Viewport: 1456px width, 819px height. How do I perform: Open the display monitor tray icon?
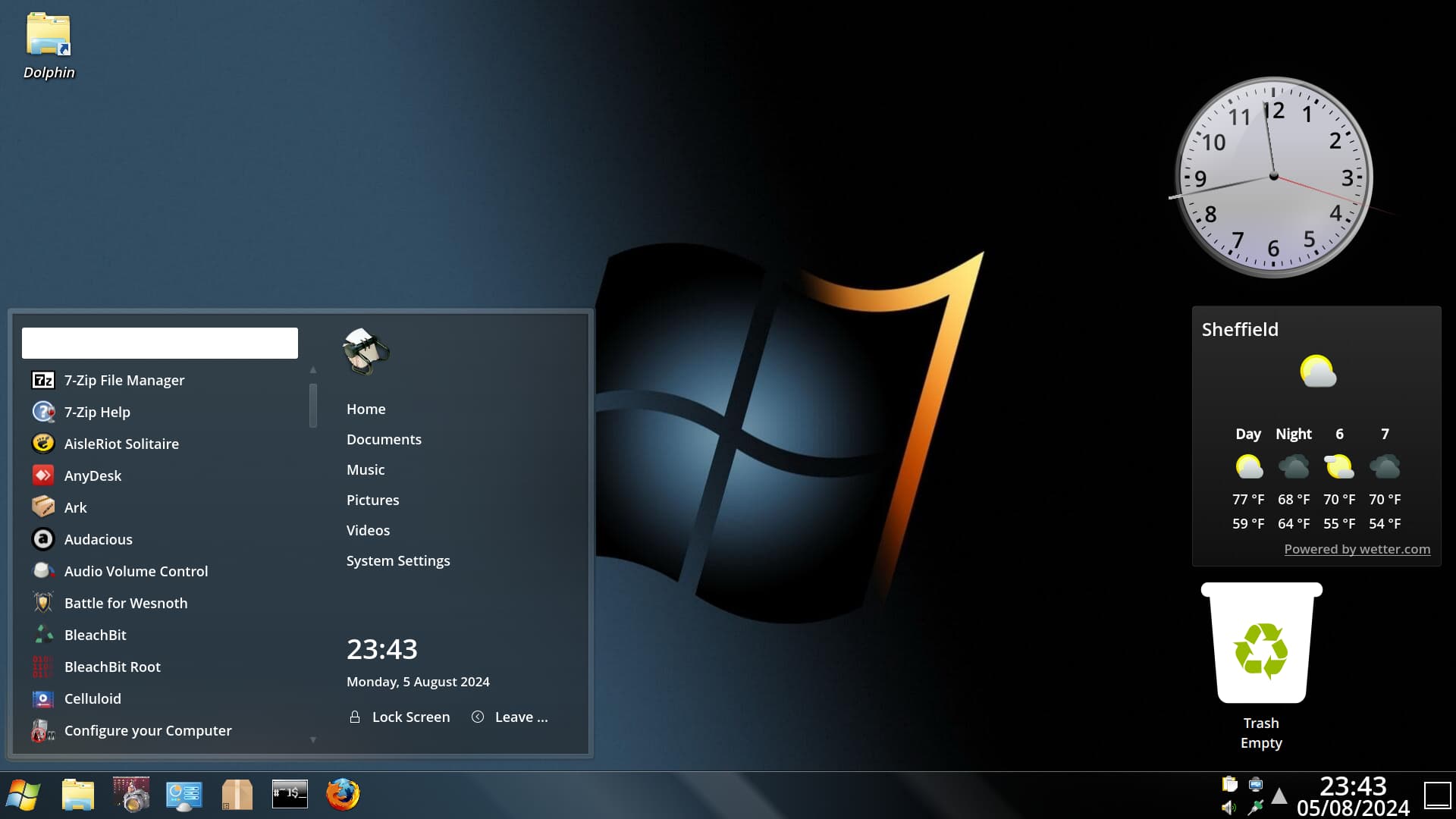click(x=1256, y=783)
